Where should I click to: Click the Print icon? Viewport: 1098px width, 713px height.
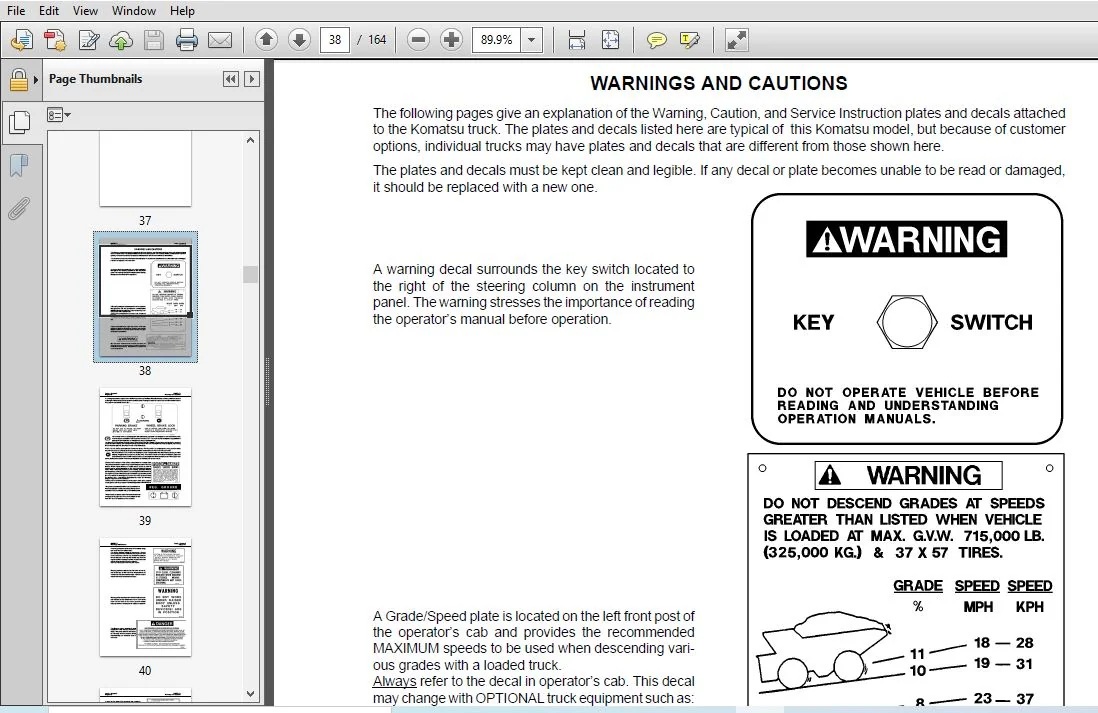[186, 40]
